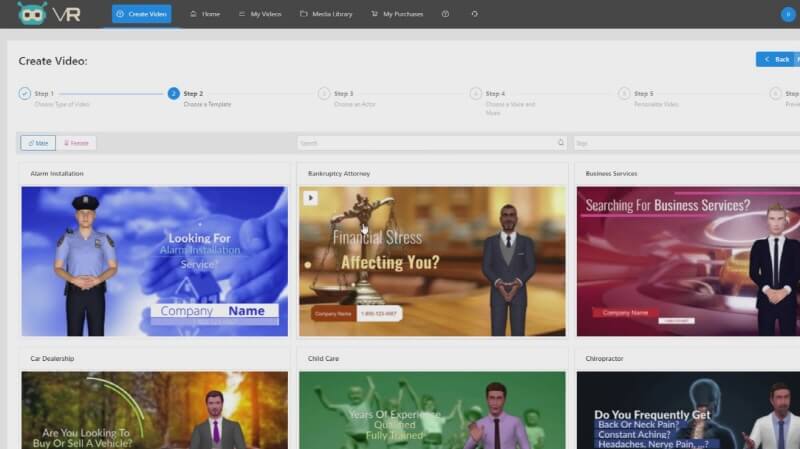Select the Step 5 circle indicator
The image size is (800, 449).
[x=624, y=93]
